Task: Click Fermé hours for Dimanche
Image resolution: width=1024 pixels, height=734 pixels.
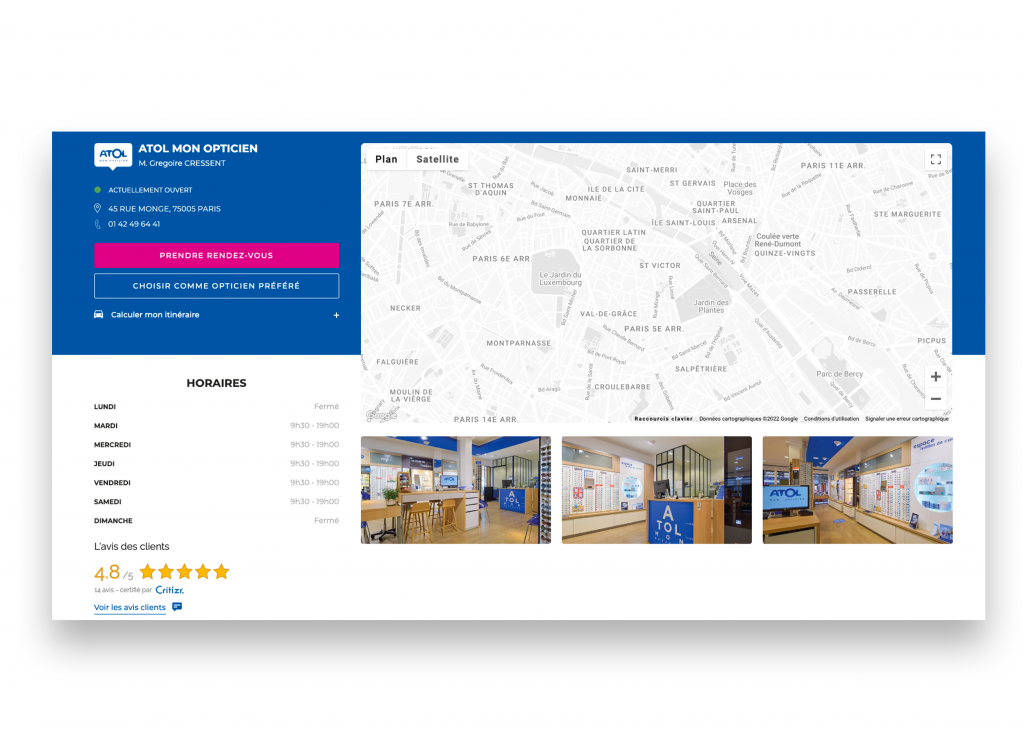Action: pos(327,520)
